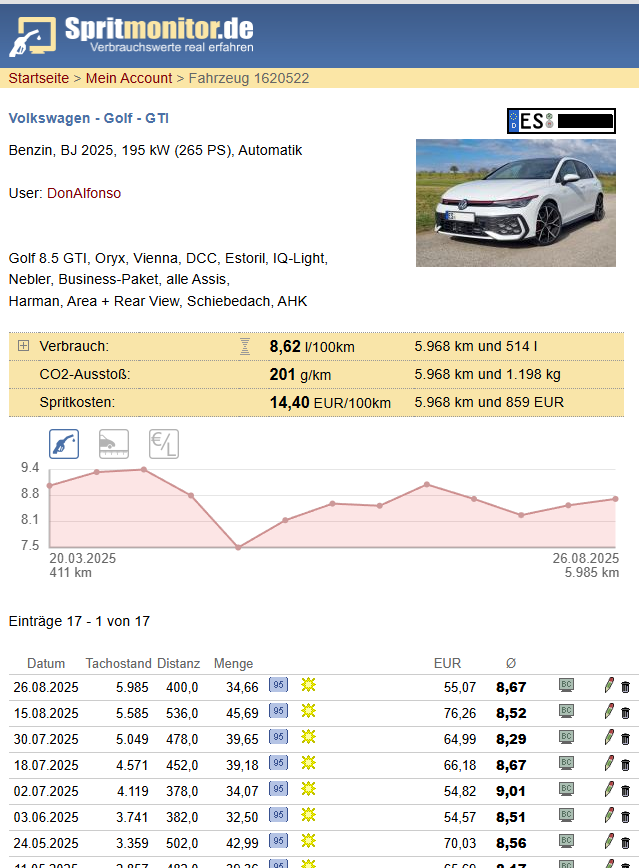The width and height of the screenshot is (639, 868).
Task: Click the date 26.08.2025 in the table
Action: pos(46,687)
